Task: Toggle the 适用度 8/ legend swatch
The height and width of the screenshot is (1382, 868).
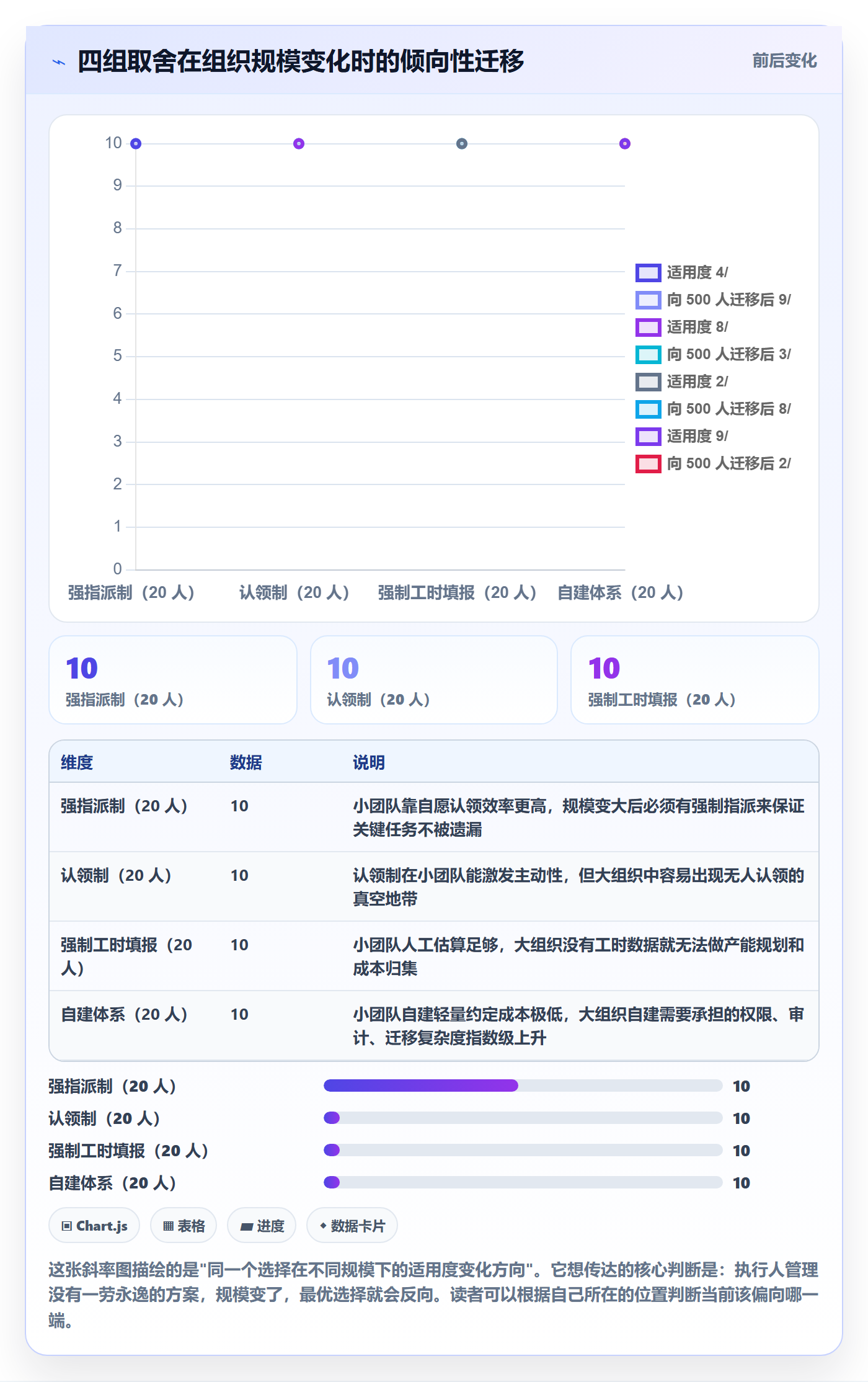Action: [x=648, y=327]
